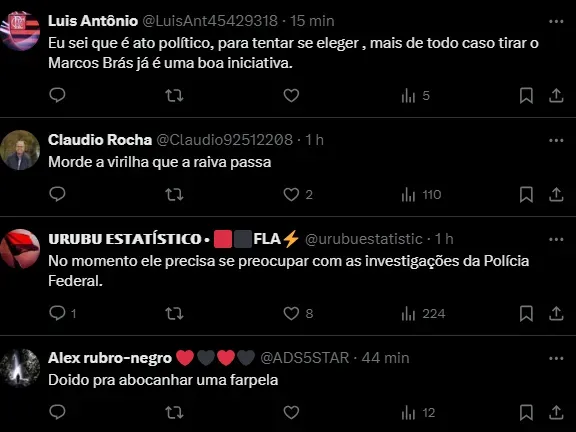Viewport: 576px width, 432px height.
Task: Open the @ADS5STAR handle
Action: pos(305,358)
